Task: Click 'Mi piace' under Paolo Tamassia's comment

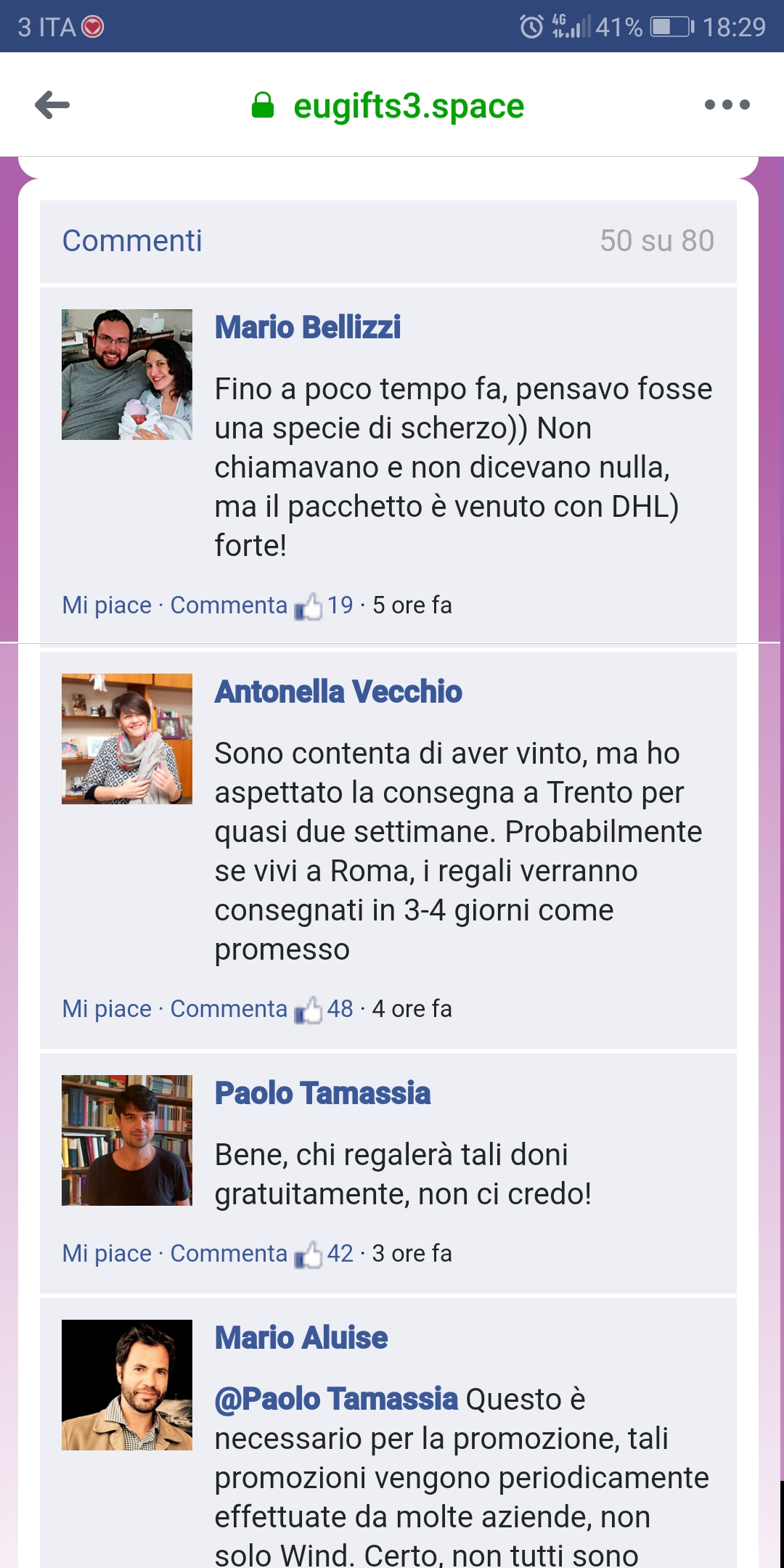Action: click(x=107, y=1254)
